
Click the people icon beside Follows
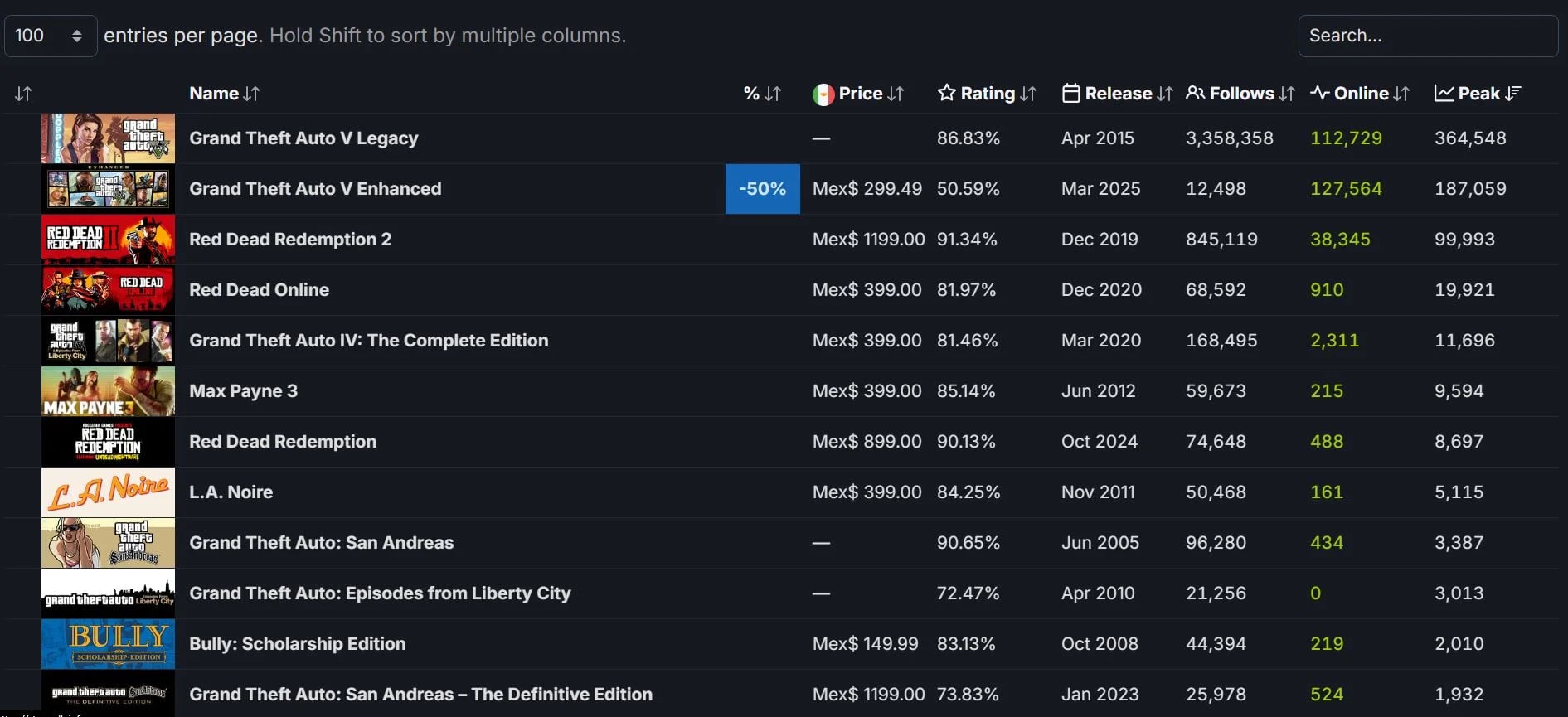1195,93
